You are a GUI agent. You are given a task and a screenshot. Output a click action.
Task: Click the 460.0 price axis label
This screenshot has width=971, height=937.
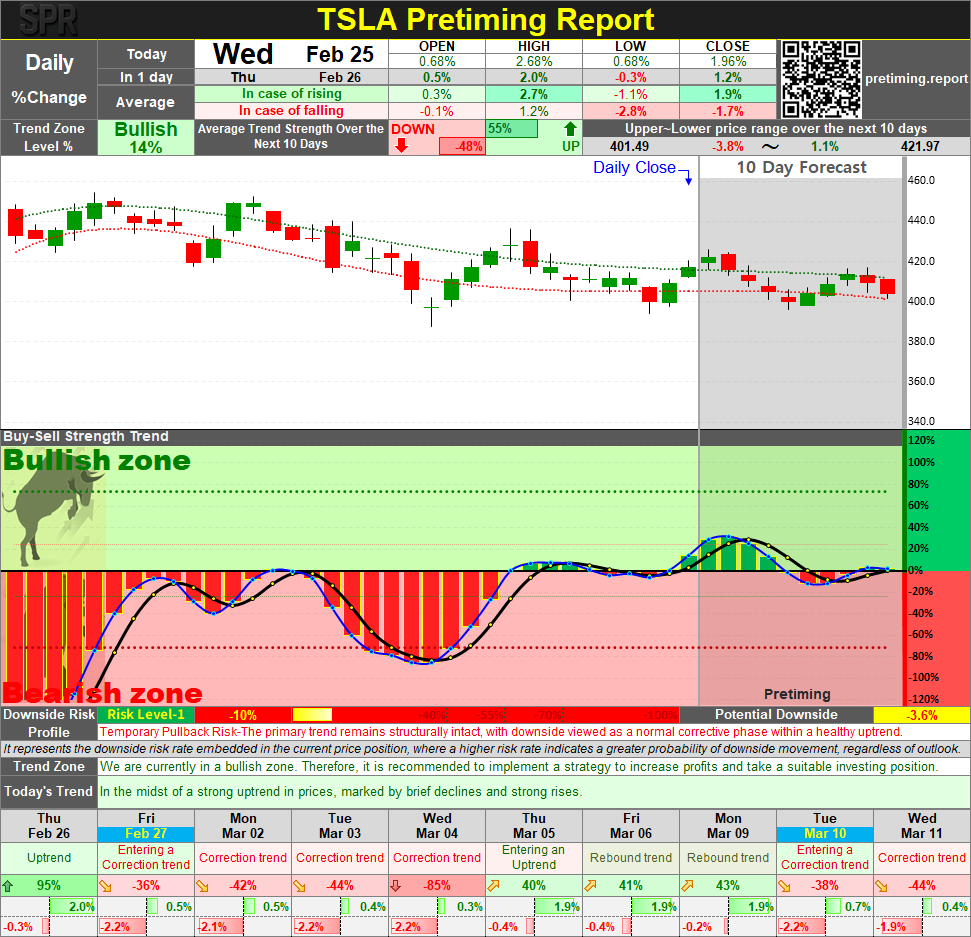(921, 180)
